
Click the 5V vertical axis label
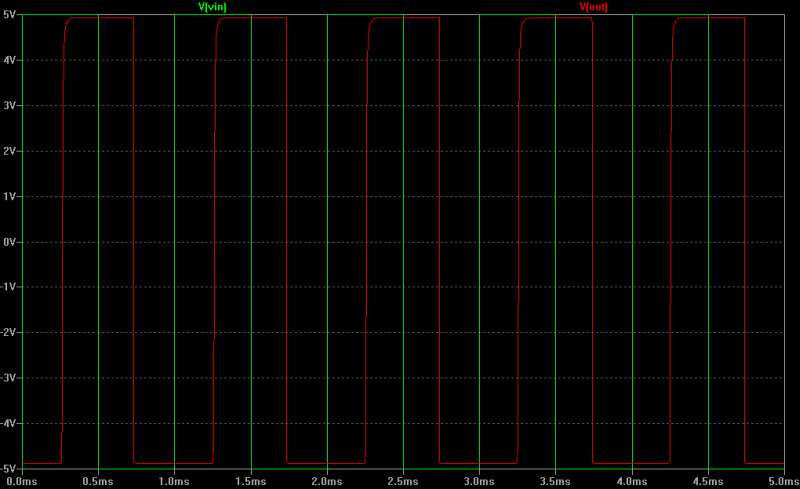click(x=9, y=15)
